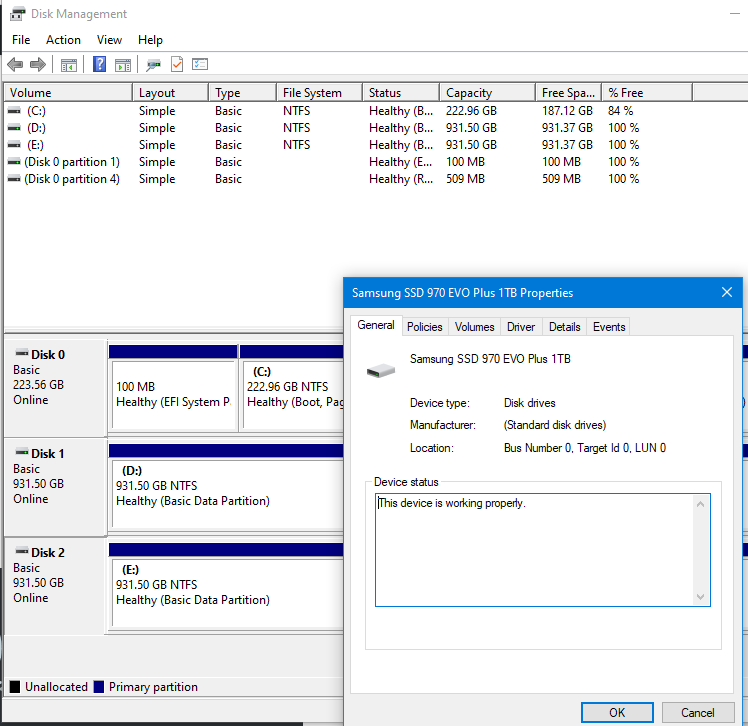The height and width of the screenshot is (726, 748).
Task: Click "Disk drives" device type value
Action: tap(530, 403)
